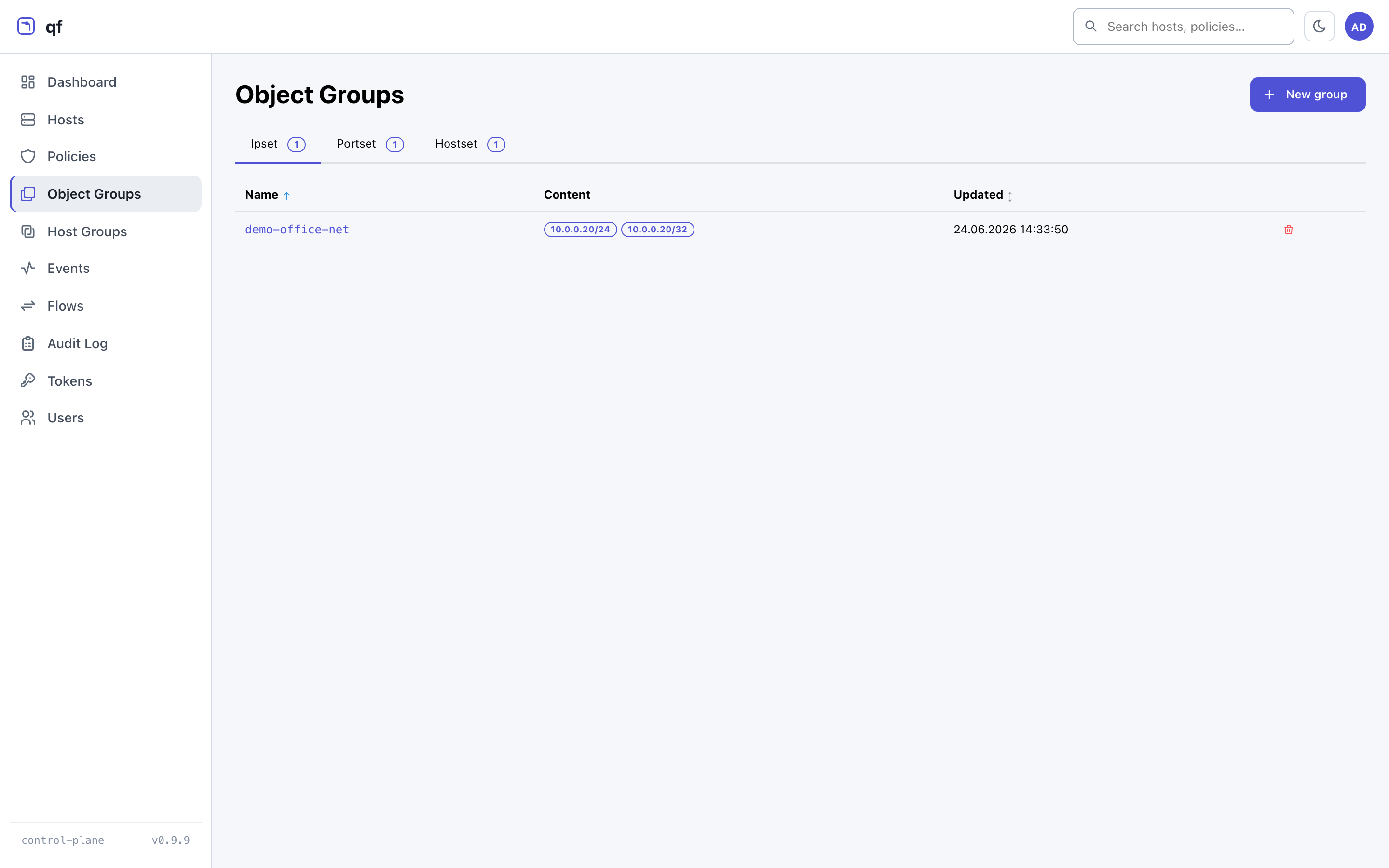
Task: Navigate to Events
Action: pyautogui.click(x=106, y=268)
